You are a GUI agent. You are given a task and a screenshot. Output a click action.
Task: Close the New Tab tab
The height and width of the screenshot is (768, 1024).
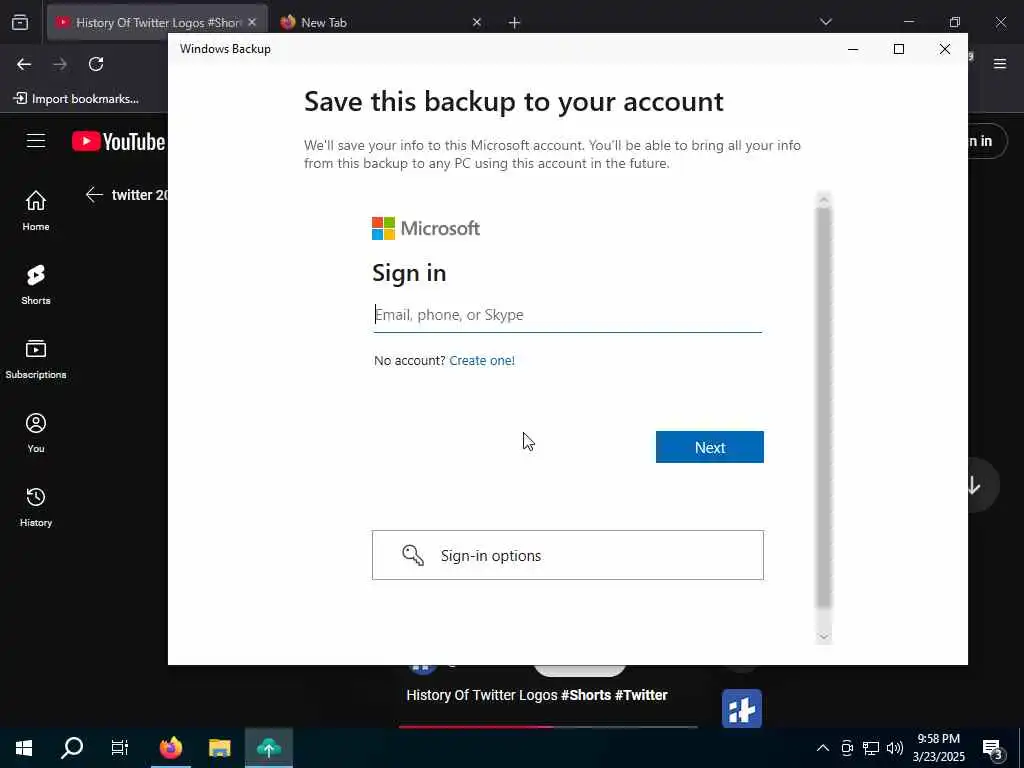pyautogui.click(x=477, y=22)
